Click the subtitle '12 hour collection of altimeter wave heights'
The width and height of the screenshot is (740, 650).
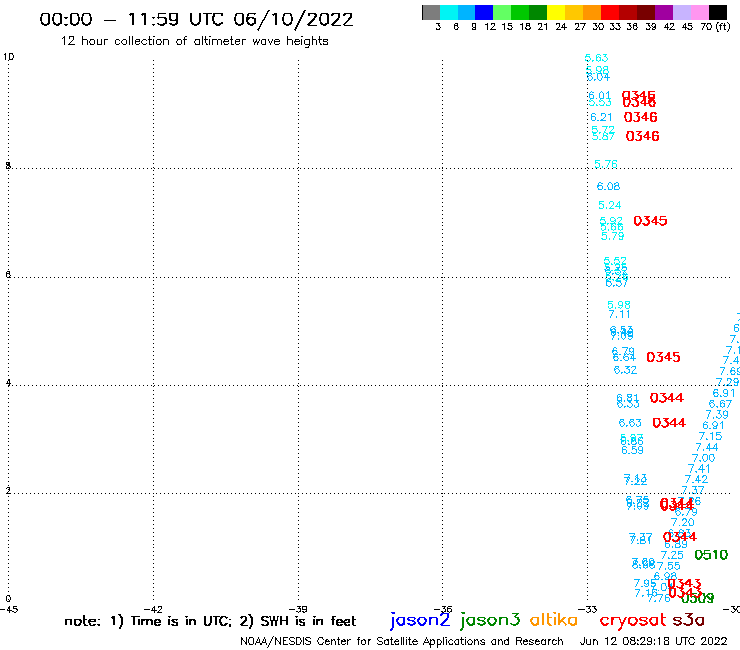[194, 41]
